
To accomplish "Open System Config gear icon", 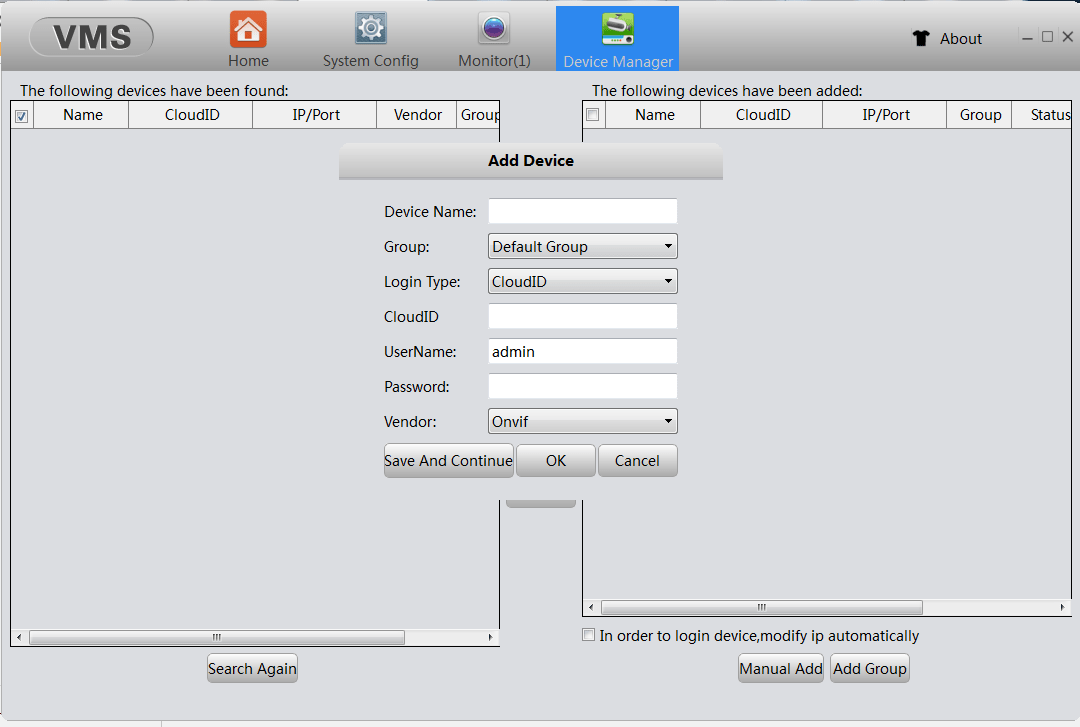I will point(371,29).
